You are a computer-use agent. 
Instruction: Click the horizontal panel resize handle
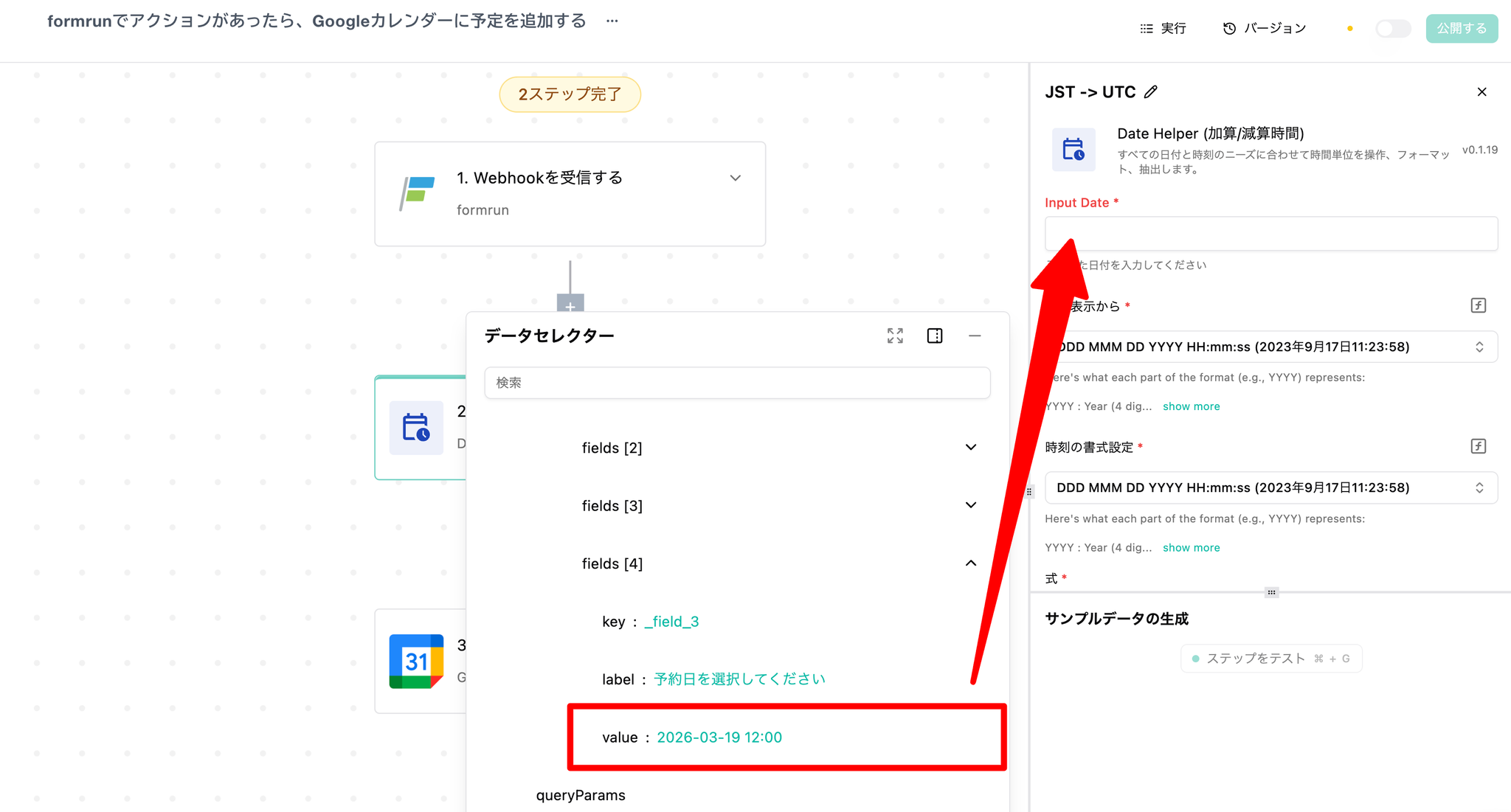tap(1270, 592)
